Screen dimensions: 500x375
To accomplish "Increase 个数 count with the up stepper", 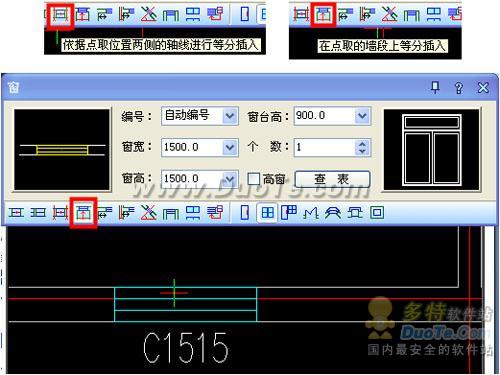I will (362, 144).
